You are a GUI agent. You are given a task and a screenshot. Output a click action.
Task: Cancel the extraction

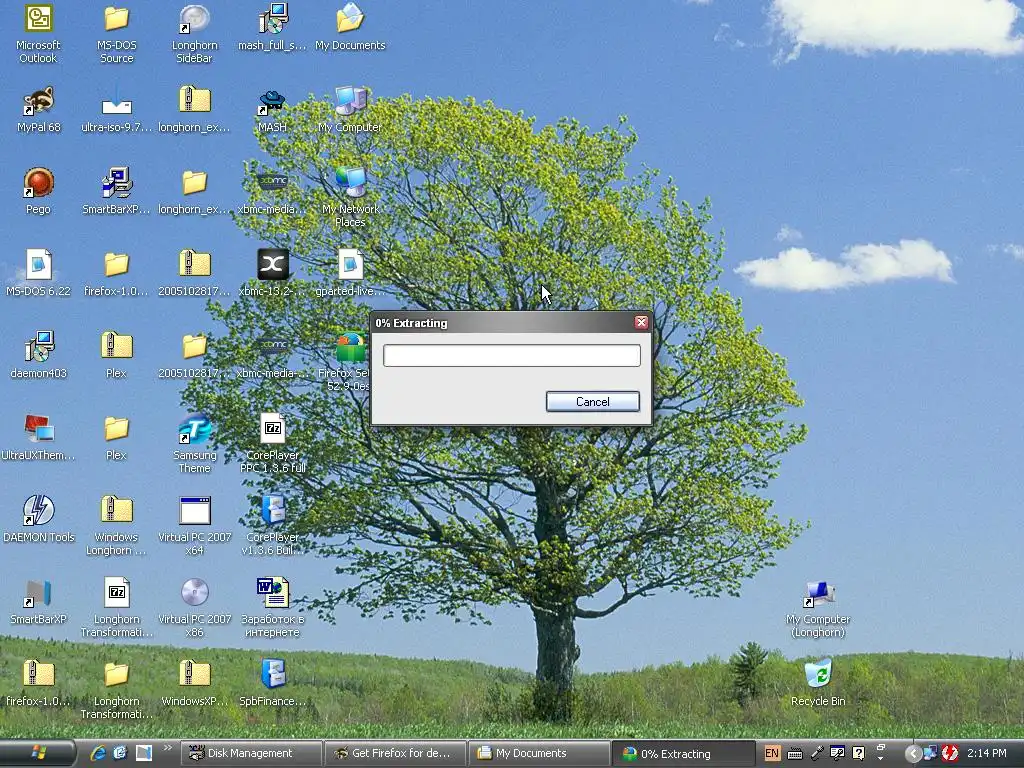click(592, 402)
